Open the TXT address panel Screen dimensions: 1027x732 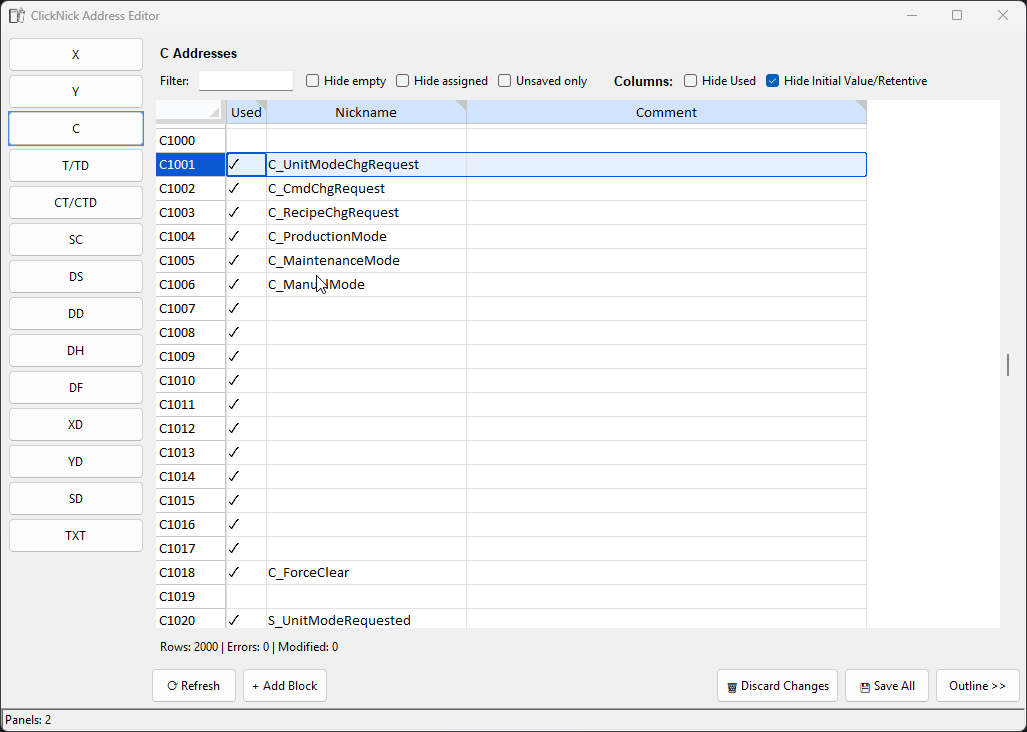[x=76, y=536]
